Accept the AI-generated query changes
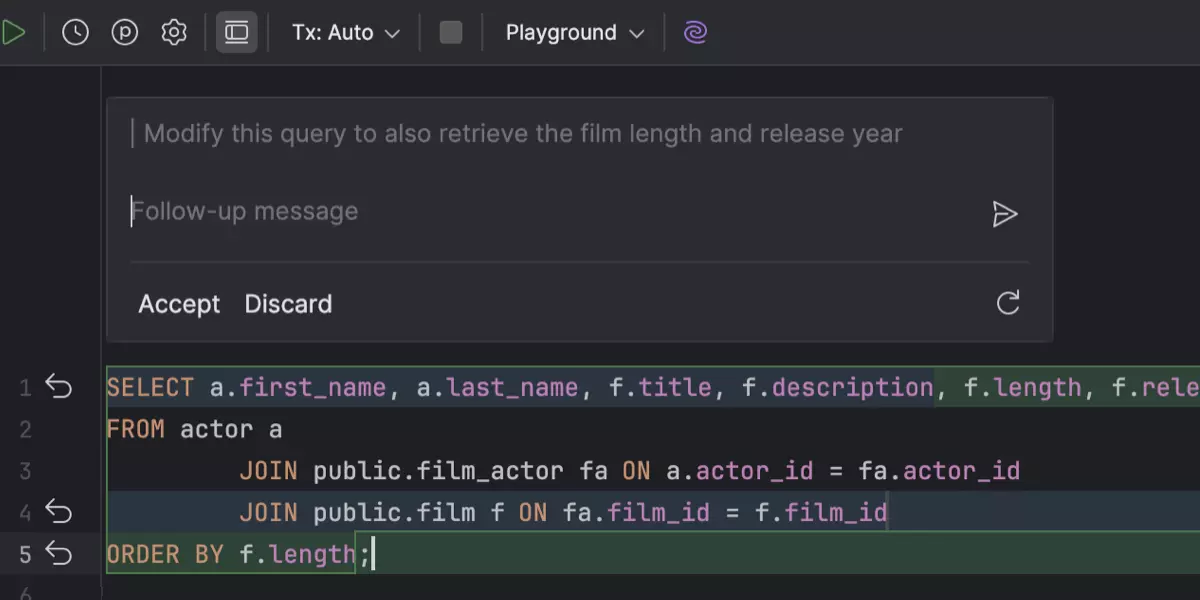This screenshot has height=600, width=1200. click(179, 304)
